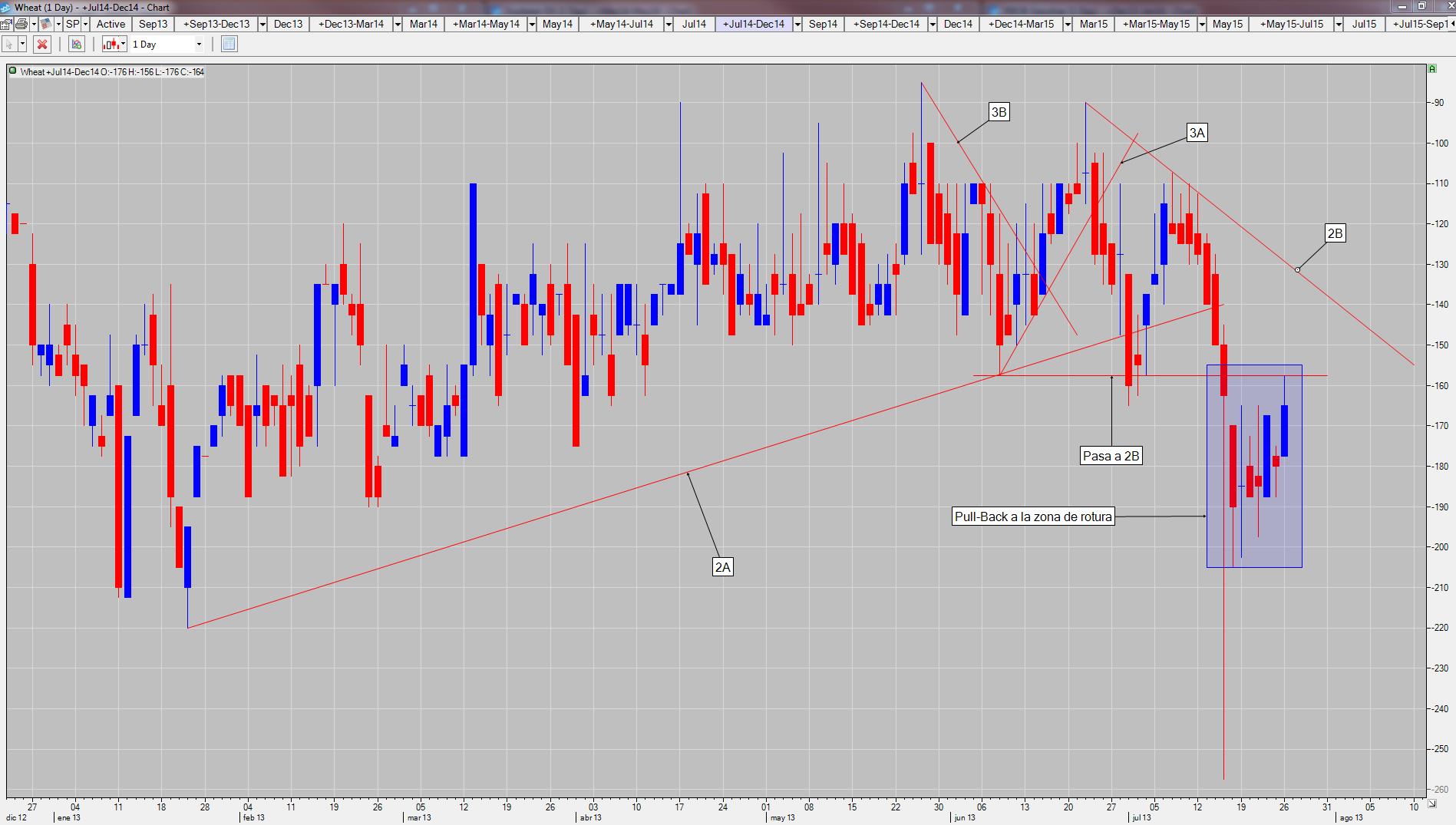This screenshot has height=825, width=1456.
Task: Toggle the green circle beside Wheat legend
Action: 13,71
